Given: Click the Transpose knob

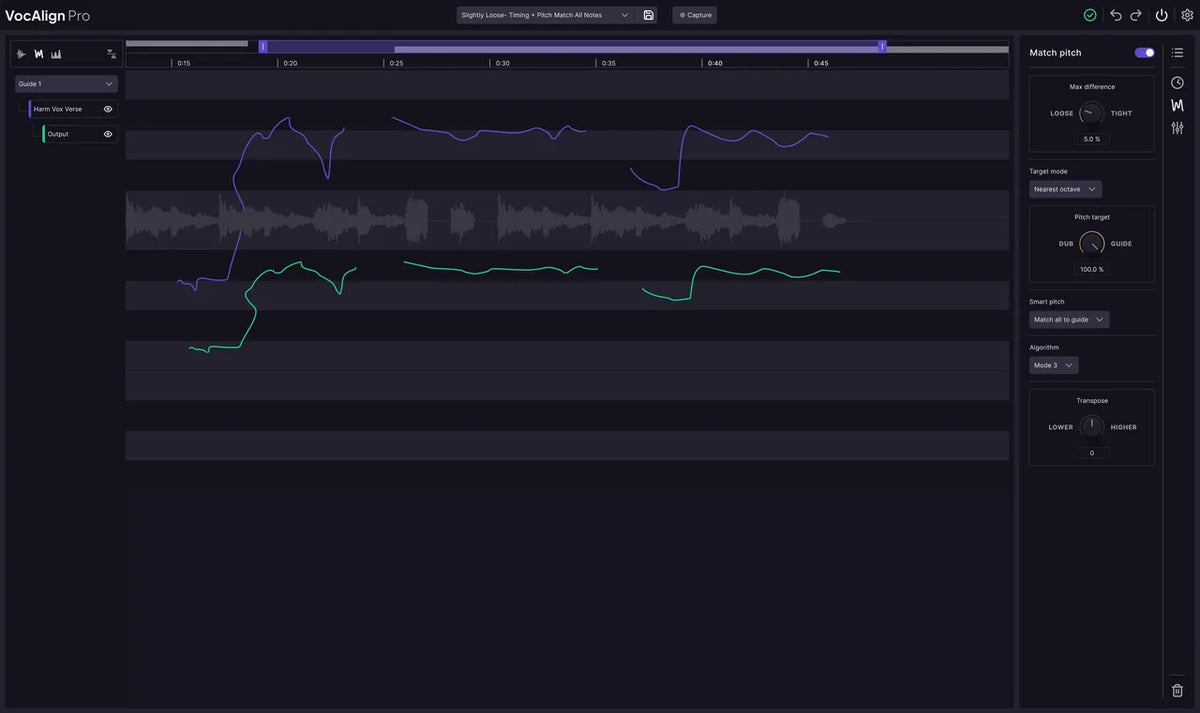Looking at the screenshot, I should point(1092,427).
